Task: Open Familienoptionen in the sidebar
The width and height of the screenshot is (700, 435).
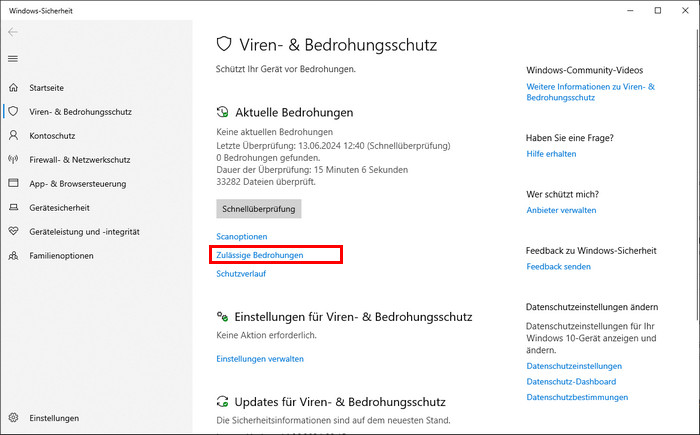Action: coord(62,256)
